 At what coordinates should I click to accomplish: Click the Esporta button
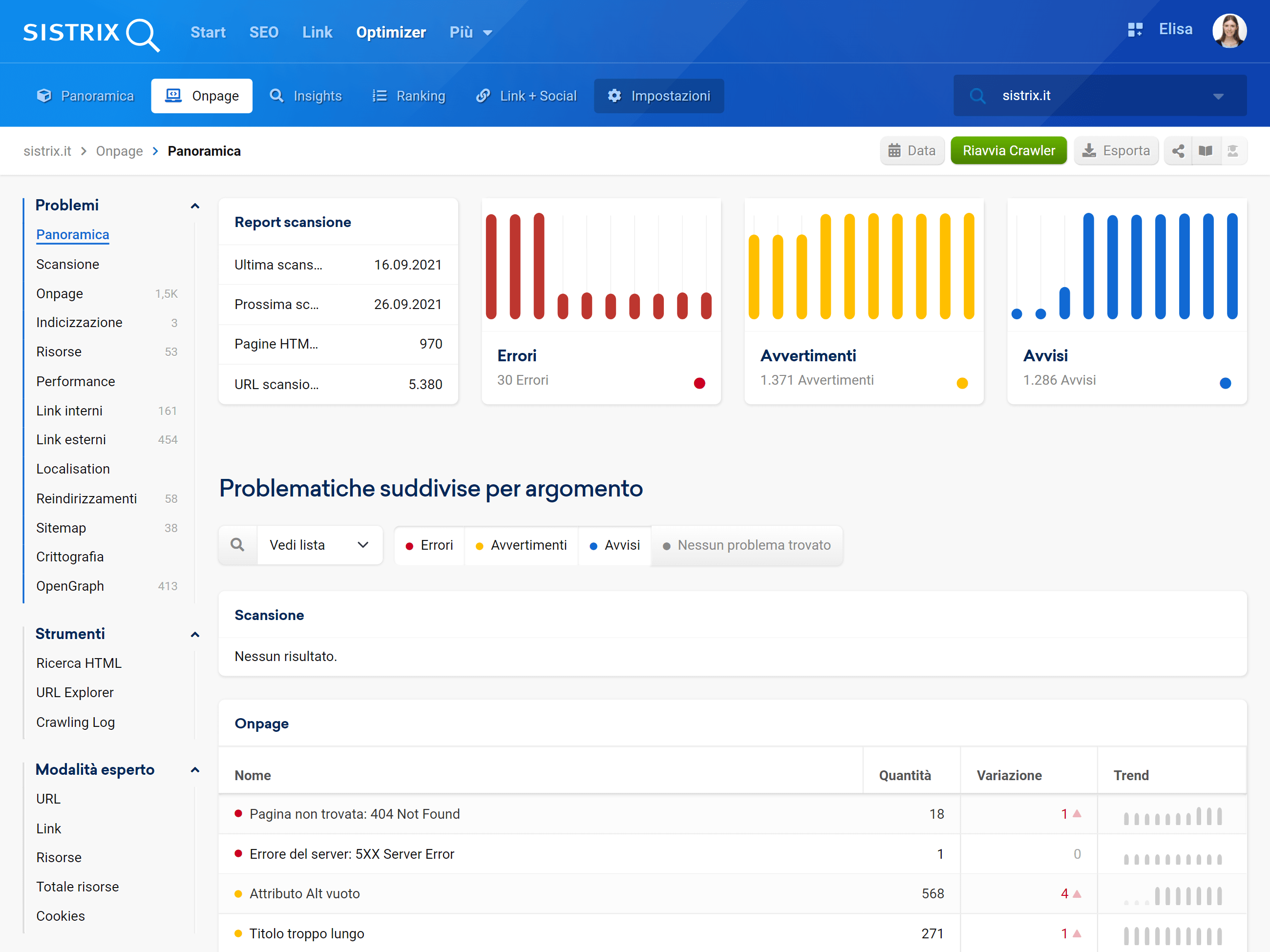[1116, 151]
